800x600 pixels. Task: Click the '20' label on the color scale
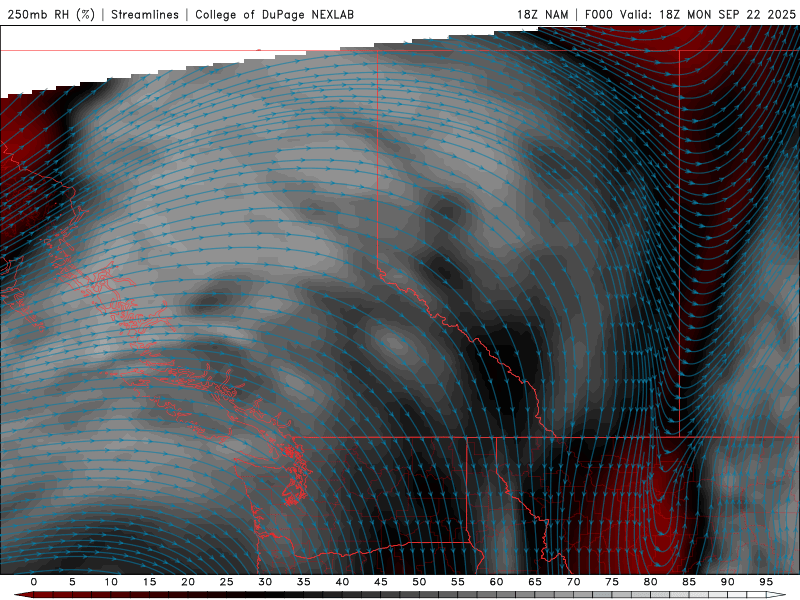pyautogui.click(x=188, y=582)
